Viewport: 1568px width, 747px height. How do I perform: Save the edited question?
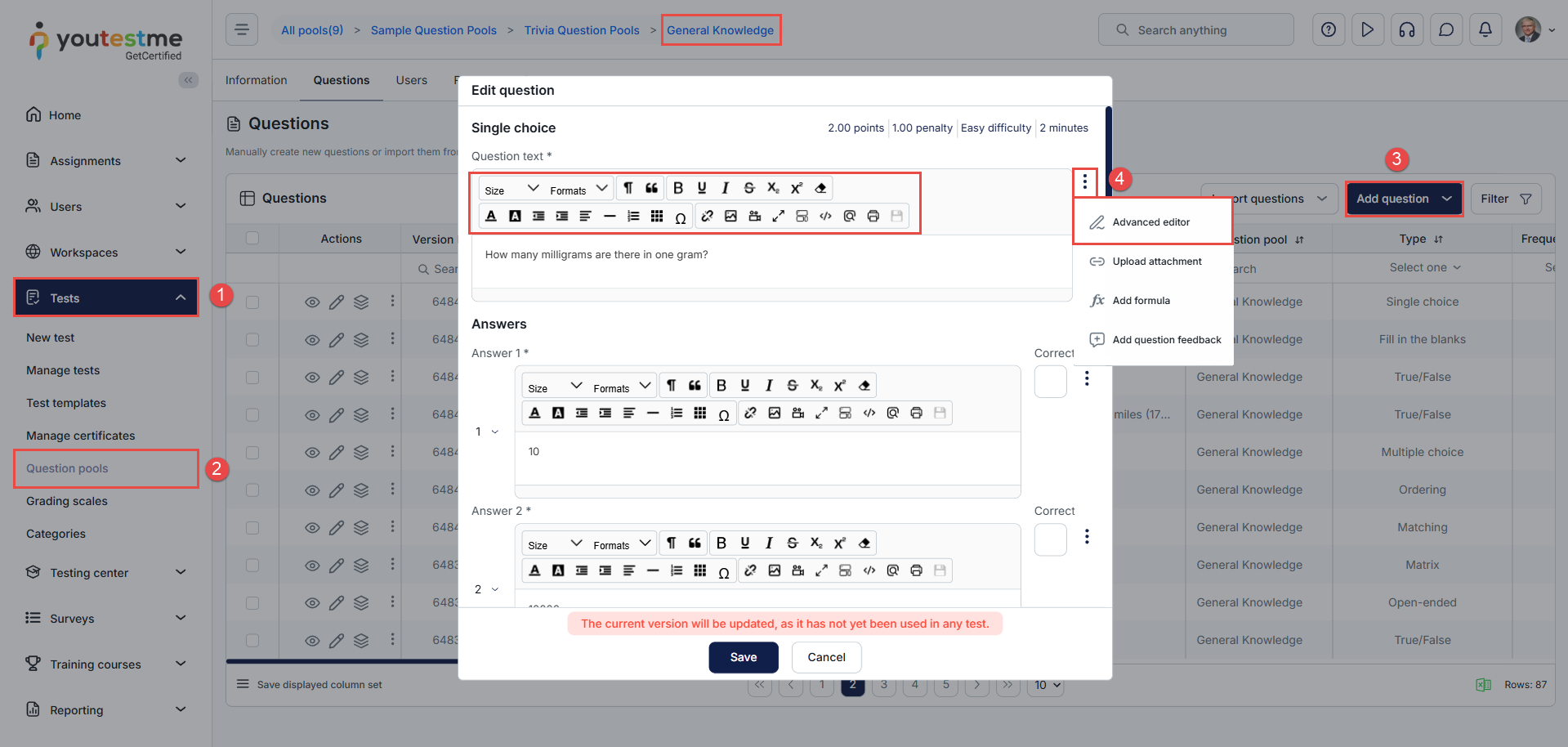[x=743, y=657]
